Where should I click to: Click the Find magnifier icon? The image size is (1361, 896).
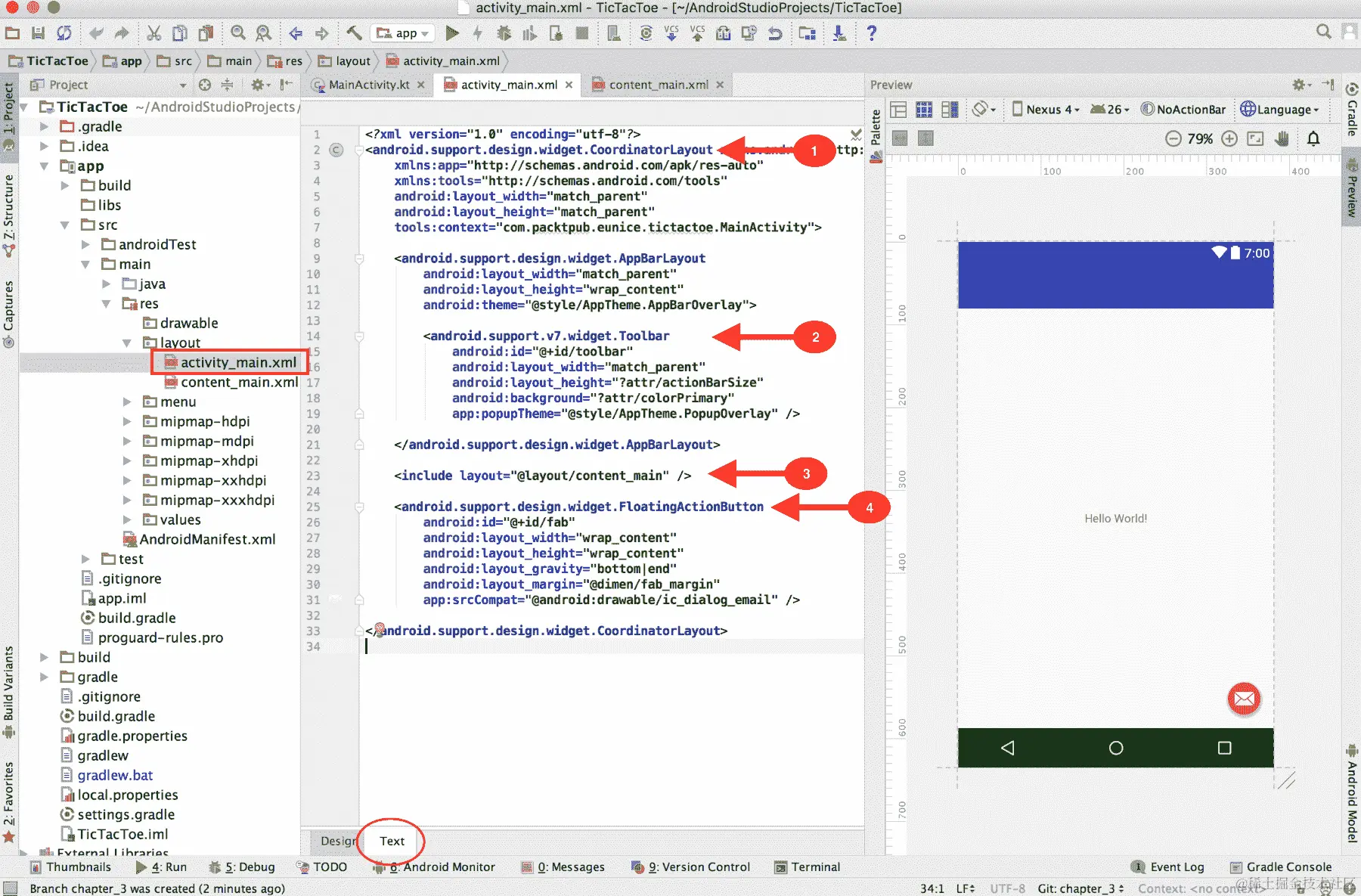point(238,33)
